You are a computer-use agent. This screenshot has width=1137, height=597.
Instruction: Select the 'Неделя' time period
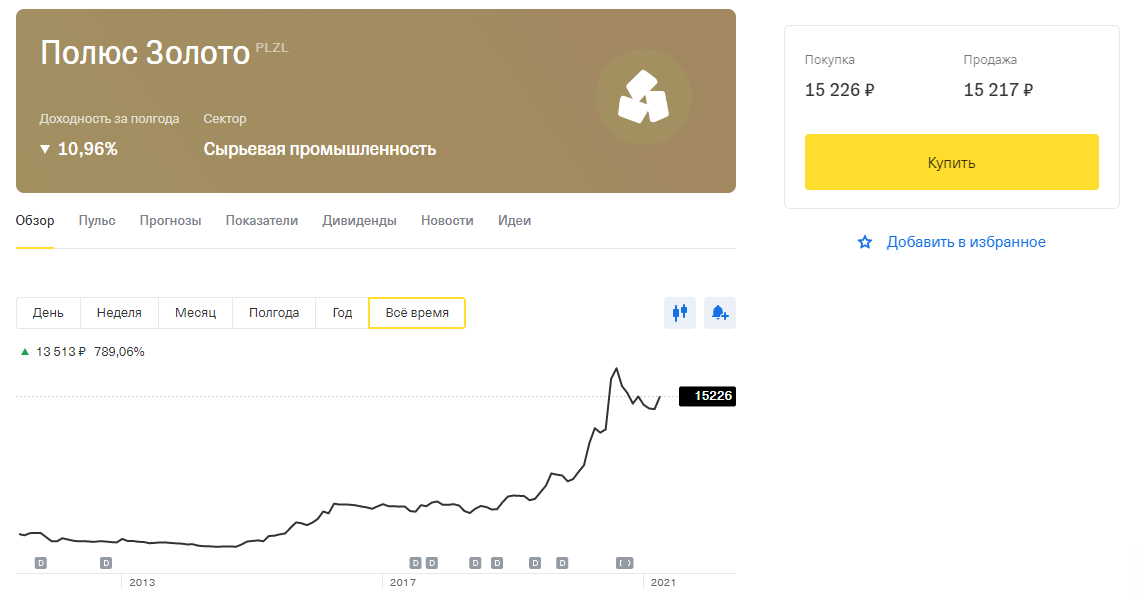119,312
